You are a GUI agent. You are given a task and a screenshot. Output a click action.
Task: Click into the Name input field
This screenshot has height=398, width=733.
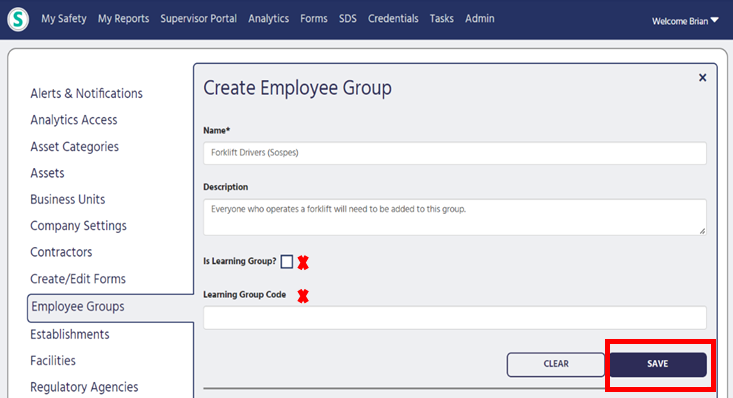tap(454, 153)
